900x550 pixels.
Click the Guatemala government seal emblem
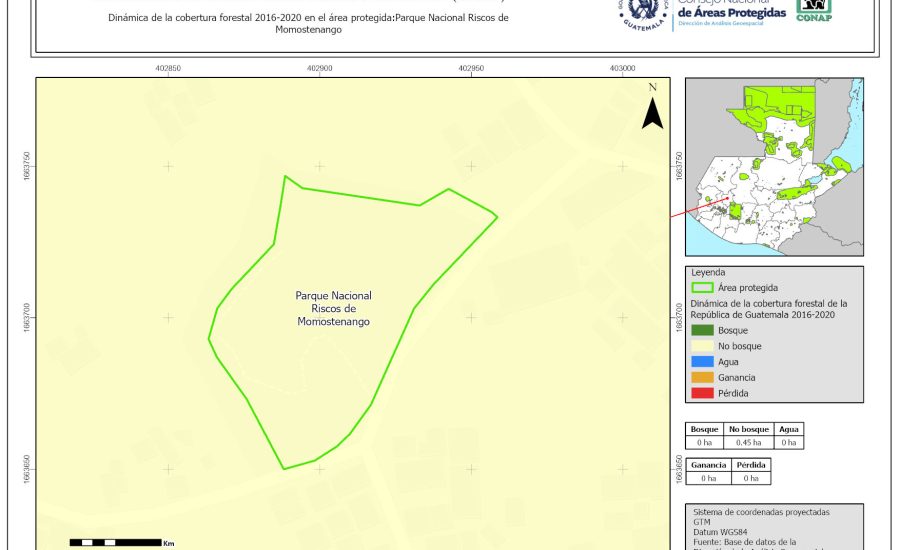click(643, 14)
